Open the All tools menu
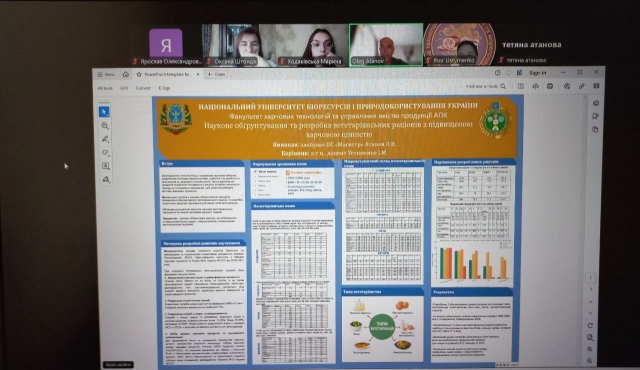The height and width of the screenshot is (370, 640). pyautogui.click(x=105, y=88)
